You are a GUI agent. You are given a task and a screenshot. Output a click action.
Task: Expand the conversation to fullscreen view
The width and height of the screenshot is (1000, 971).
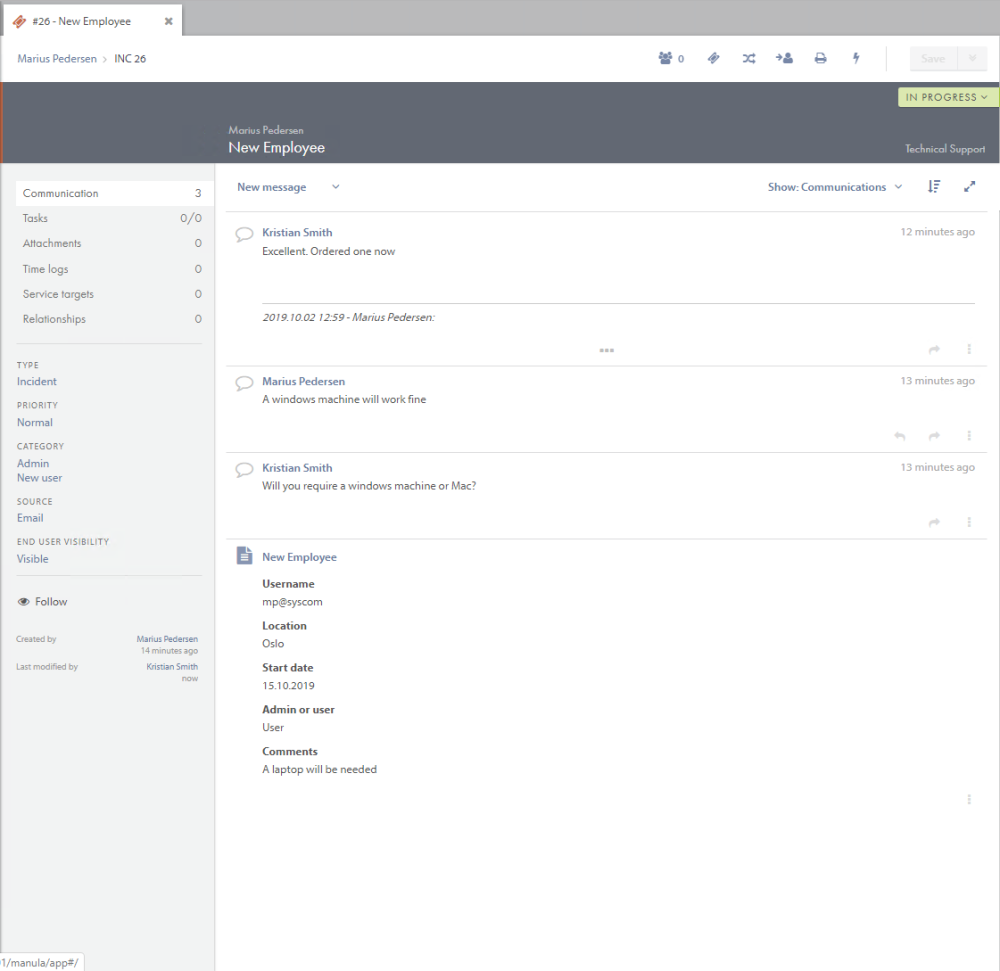pos(968,186)
